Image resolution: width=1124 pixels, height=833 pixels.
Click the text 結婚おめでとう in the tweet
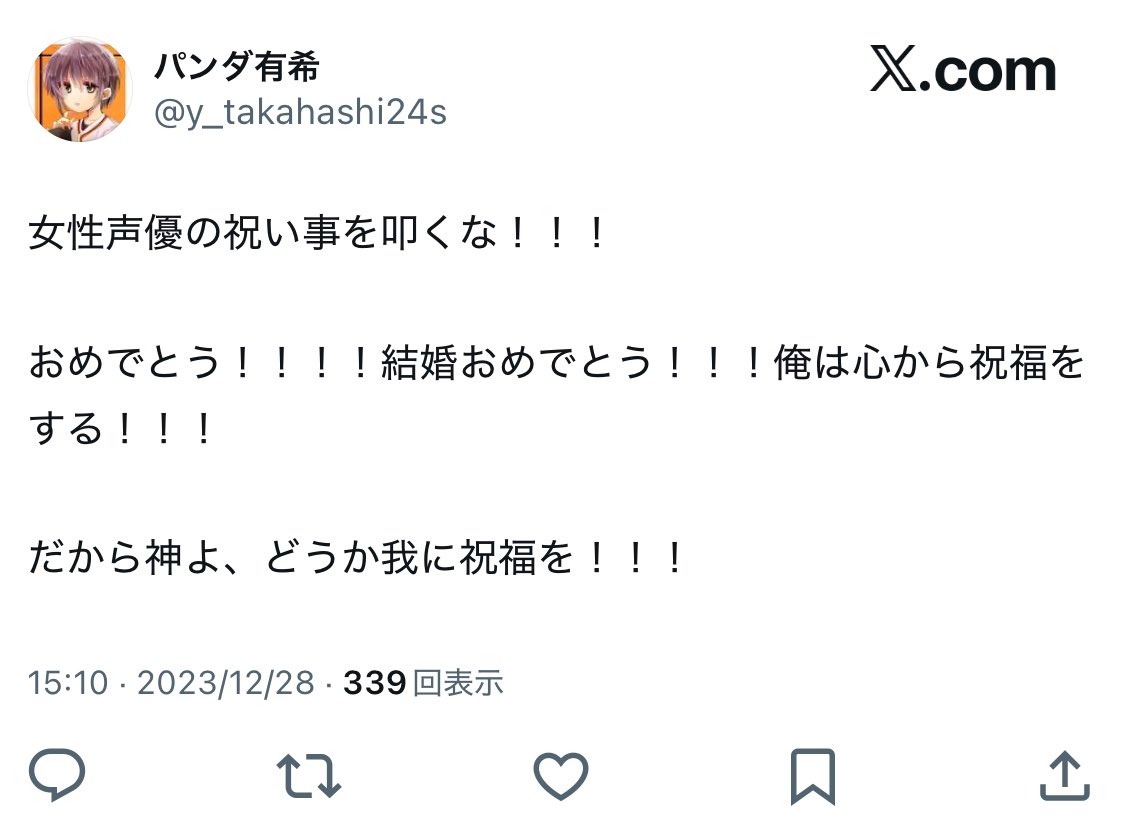[x=516, y=362]
